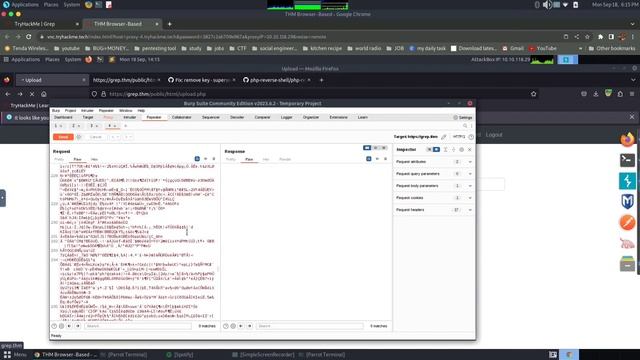Switch to the TryHackMe | Grep Chrome tab

point(35,24)
